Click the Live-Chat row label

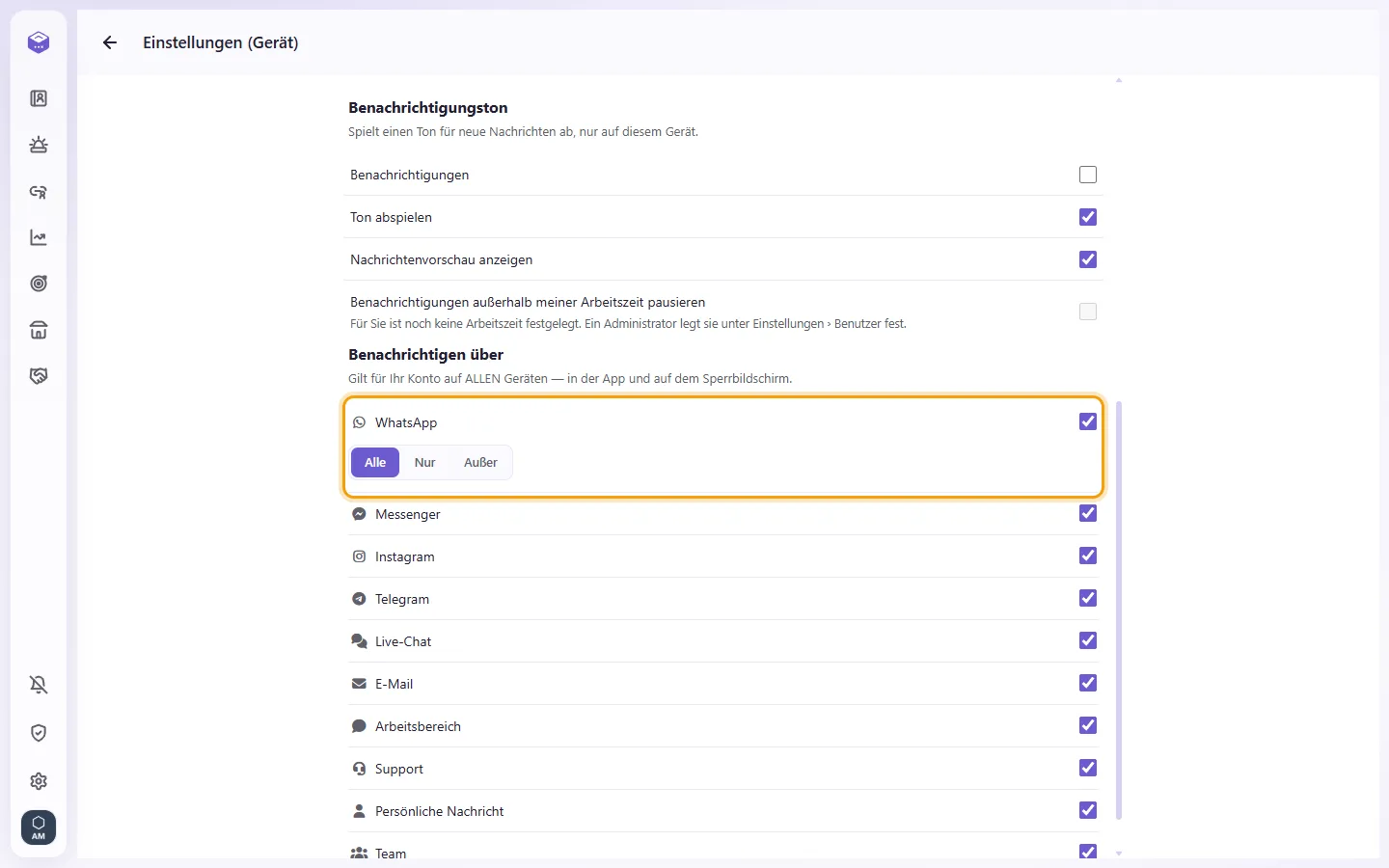click(403, 642)
